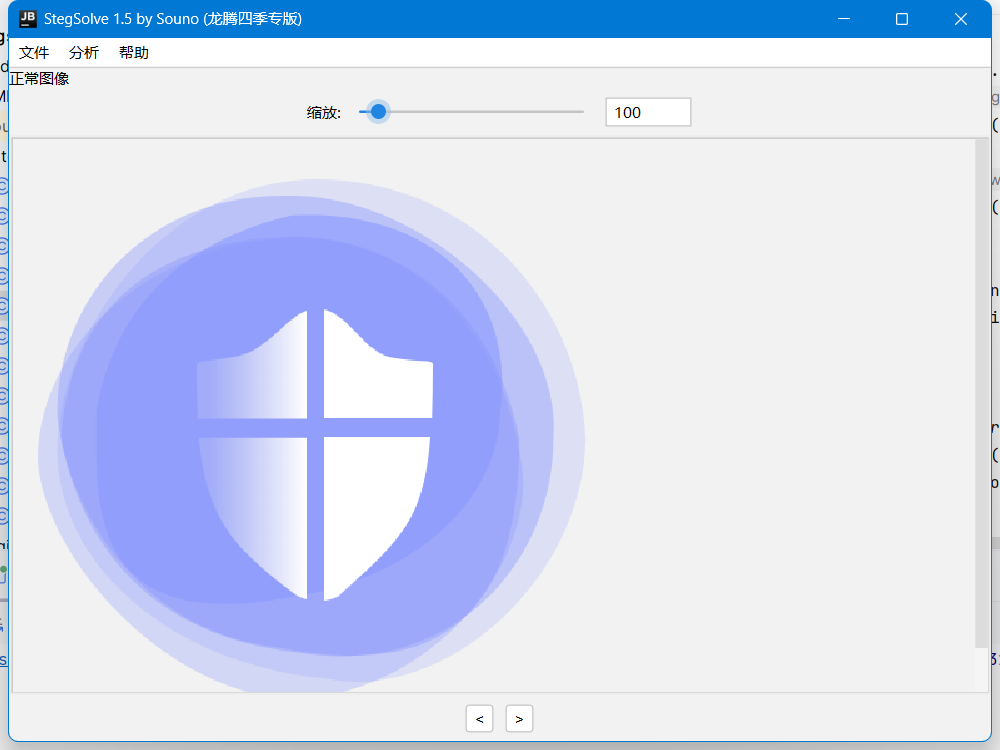Open the 分析 menu
This screenshot has width=1000, height=750.
[x=84, y=53]
